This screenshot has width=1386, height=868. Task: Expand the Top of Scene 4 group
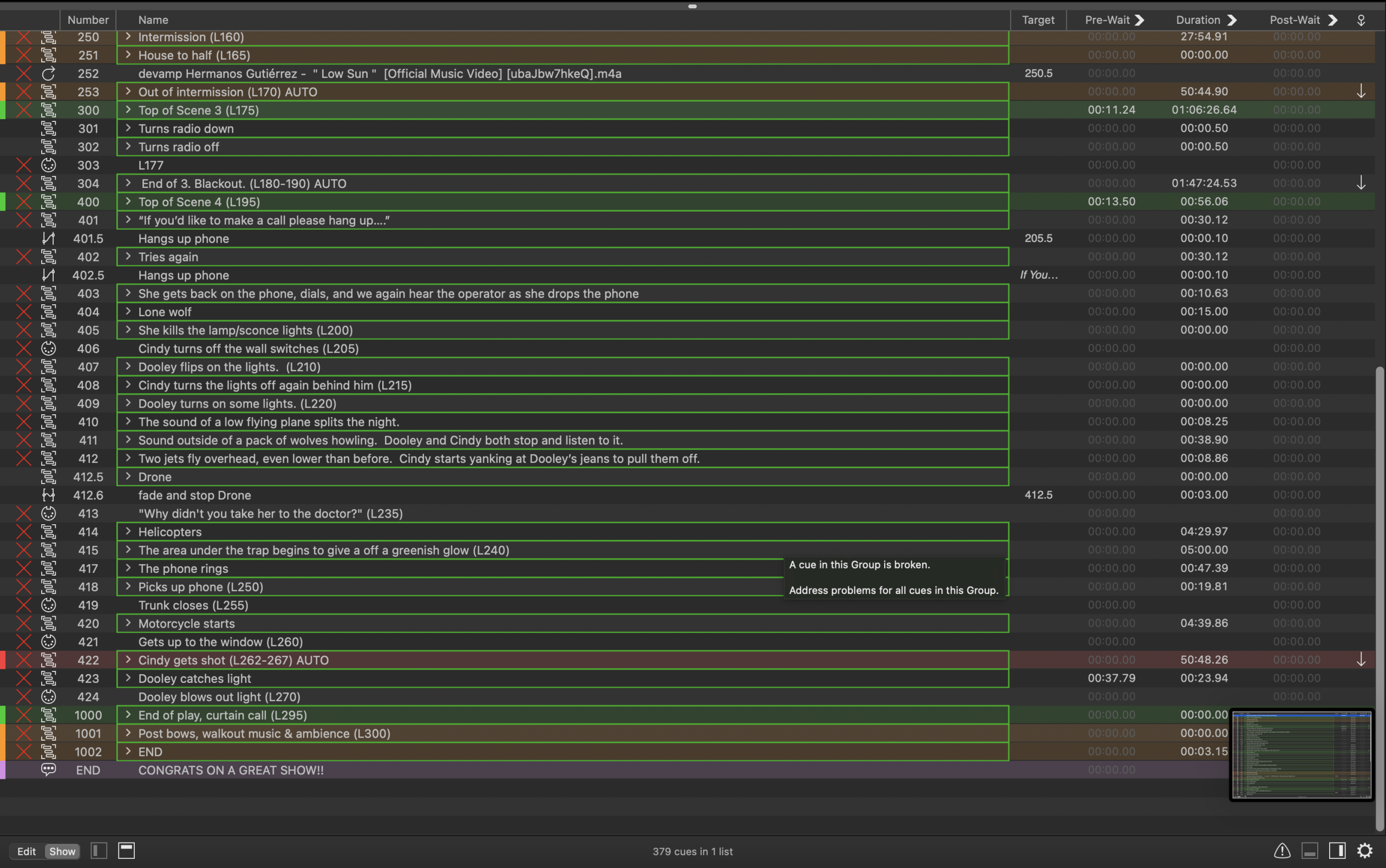click(128, 201)
